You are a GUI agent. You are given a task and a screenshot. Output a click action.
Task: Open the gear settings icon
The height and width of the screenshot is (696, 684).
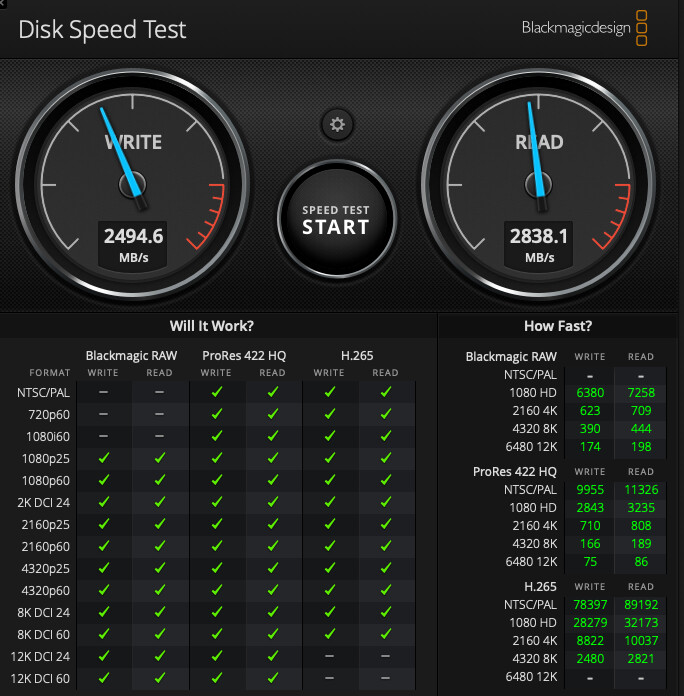tap(337, 124)
